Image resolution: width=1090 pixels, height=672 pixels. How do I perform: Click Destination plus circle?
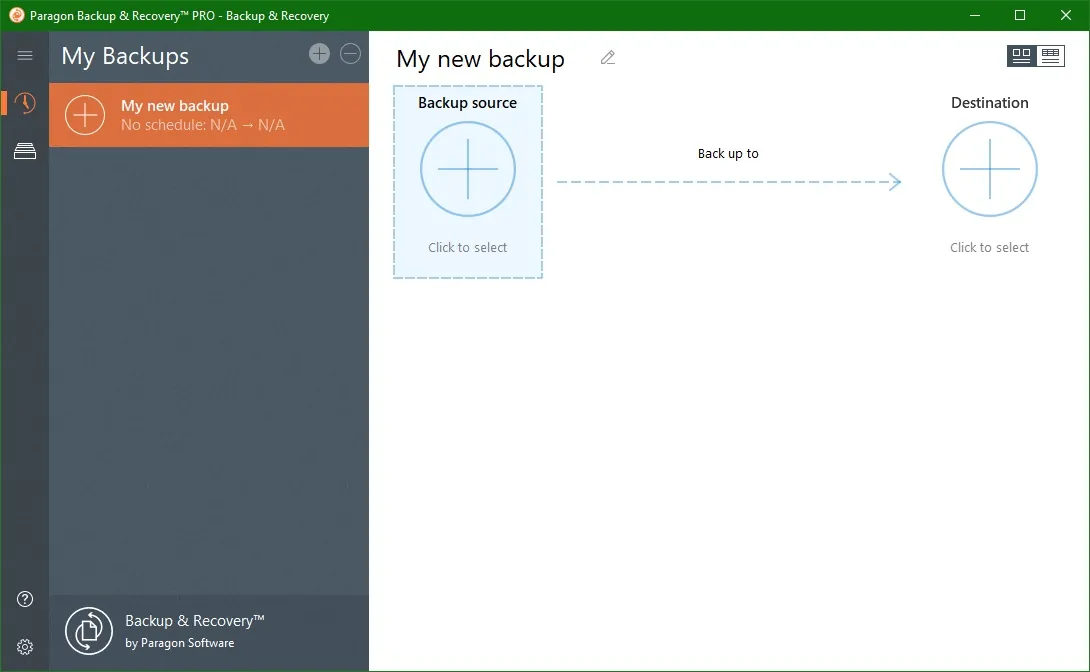990,169
